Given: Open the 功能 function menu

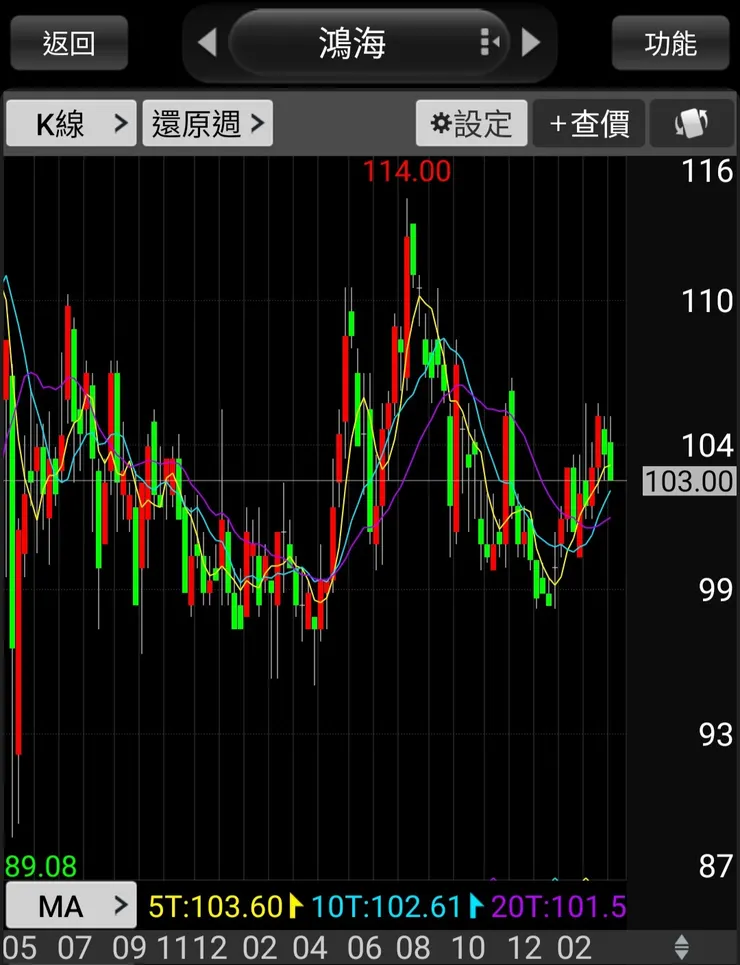Looking at the screenshot, I should point(670,43).
